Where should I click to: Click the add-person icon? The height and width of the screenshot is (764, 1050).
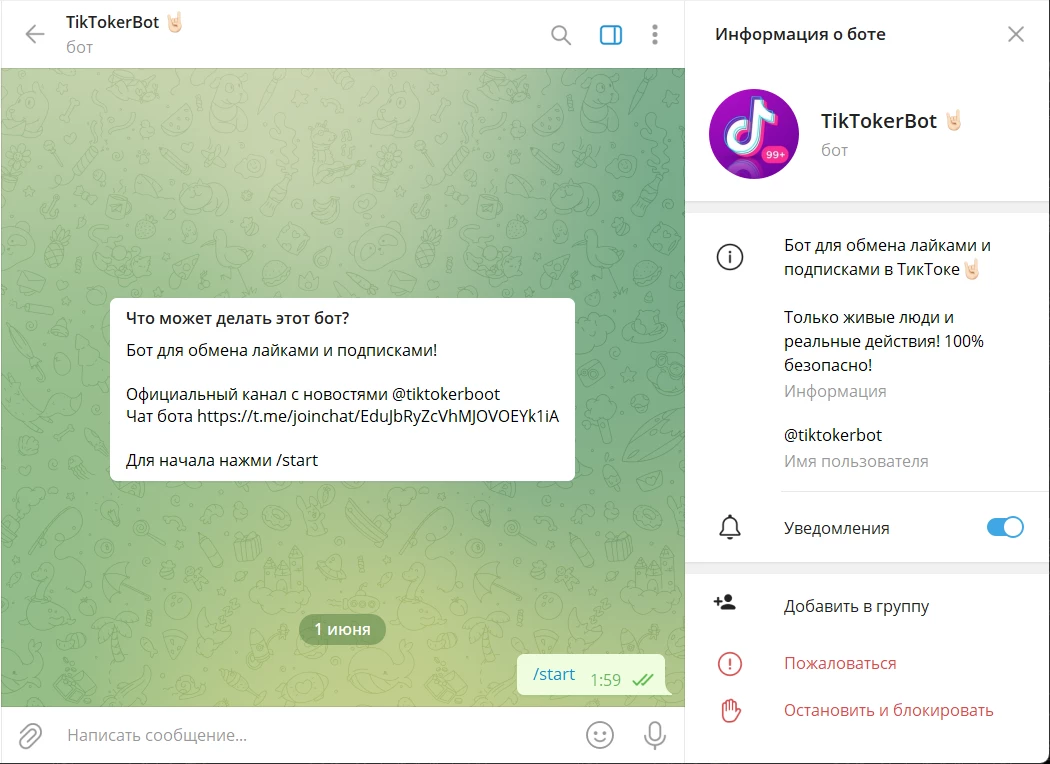click(725, 603)
